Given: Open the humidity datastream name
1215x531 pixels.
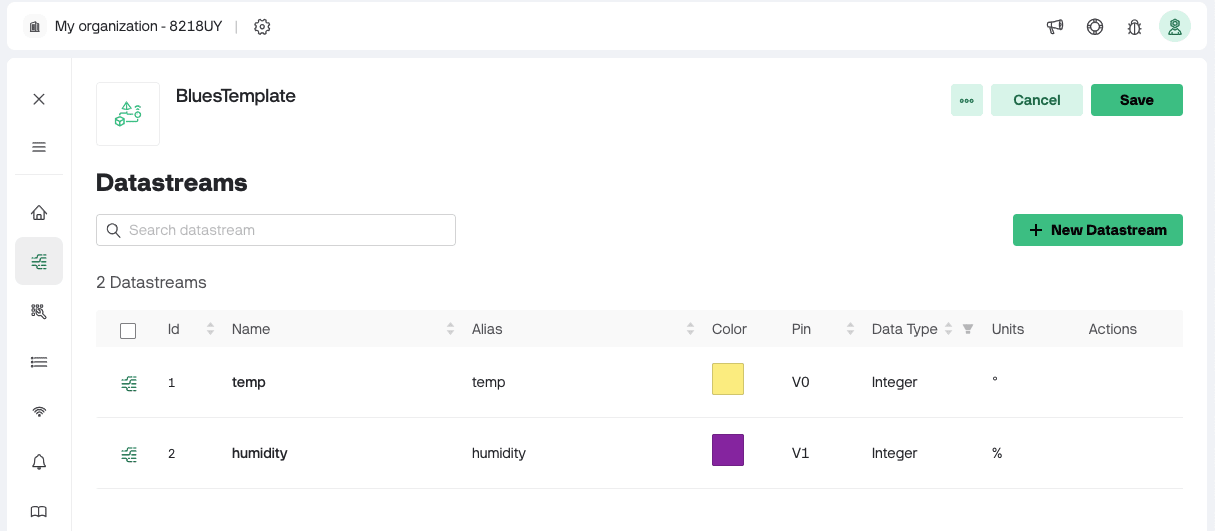Looking at the screenshot, I should [x=260, y=453].
